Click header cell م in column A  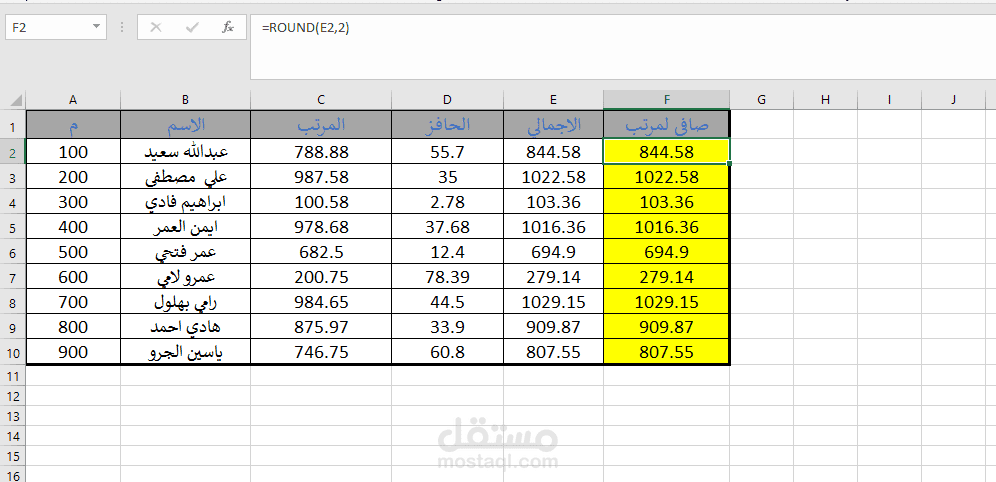73,125
